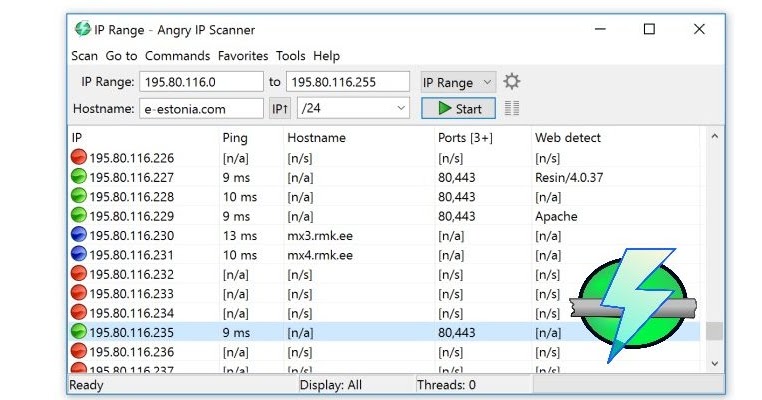Click the blue status dot for 195.80.116.231
Viewport: 762px width, 400px height.
[79, 255]
